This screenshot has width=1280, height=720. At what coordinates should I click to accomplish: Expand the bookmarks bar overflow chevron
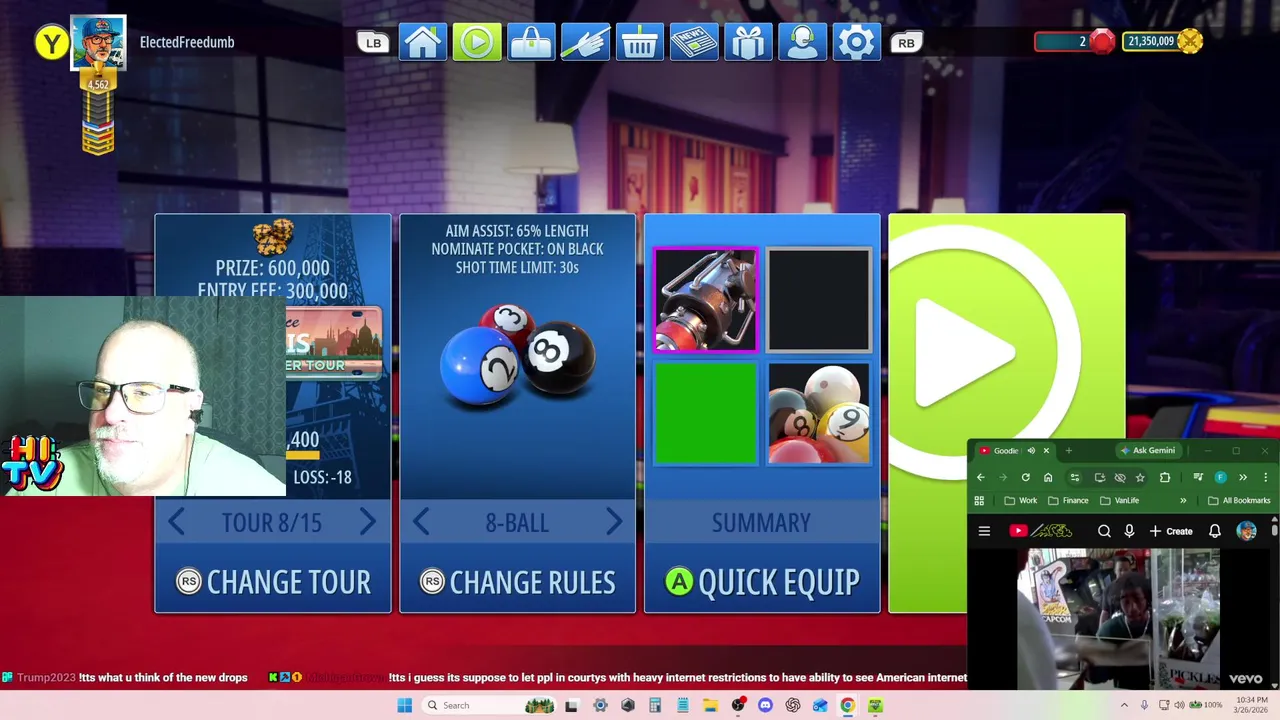1183,500
